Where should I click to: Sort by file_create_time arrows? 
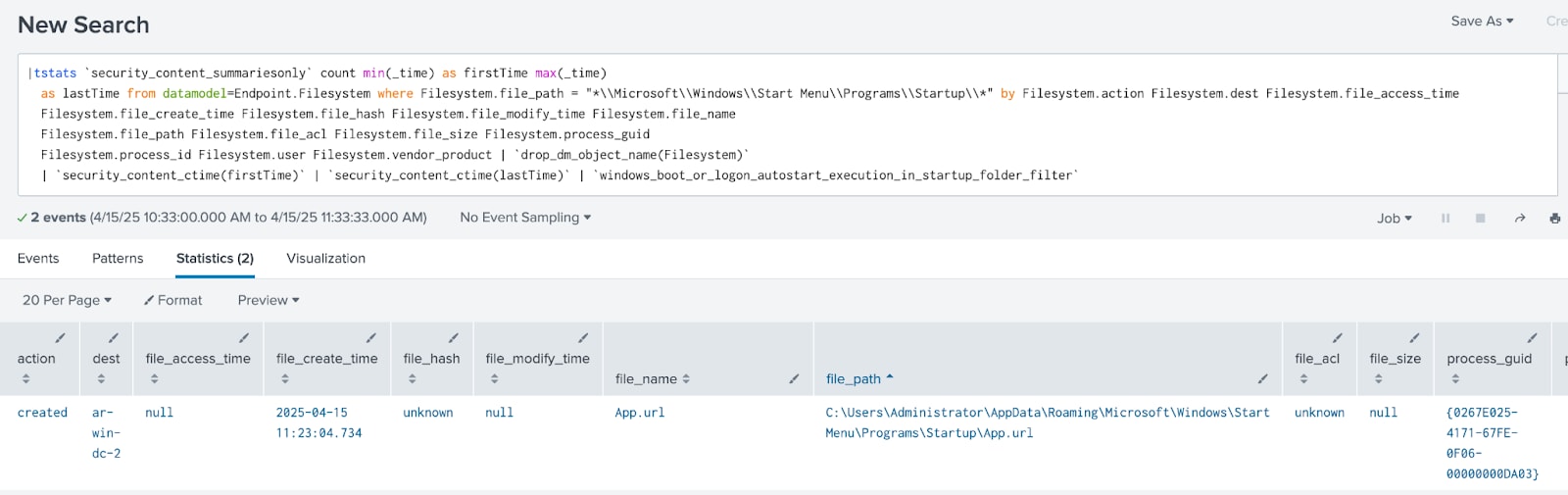(284, 378)
